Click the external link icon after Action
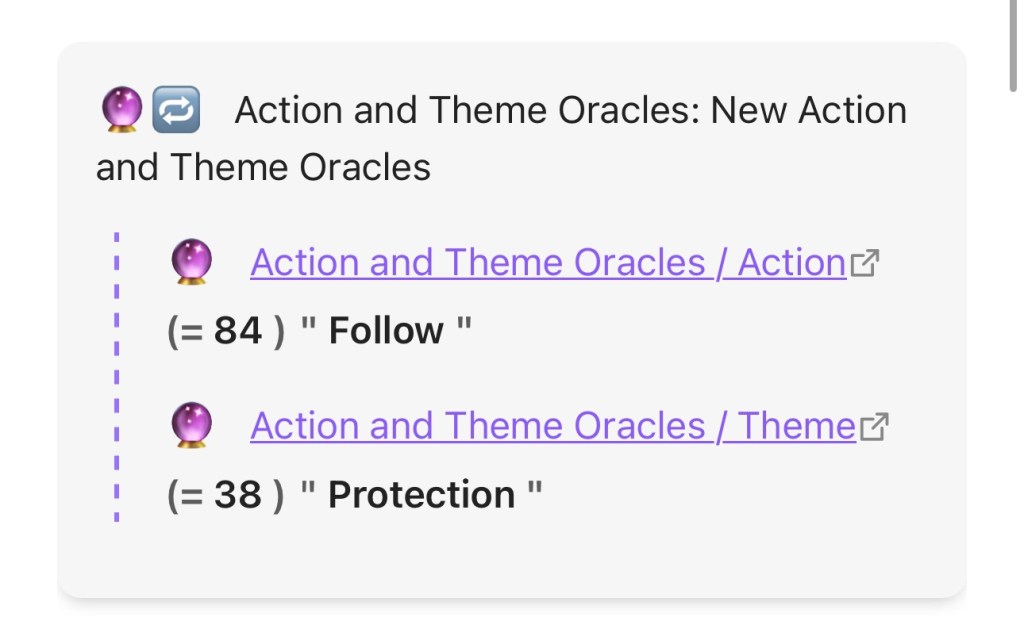 [864, 264]
